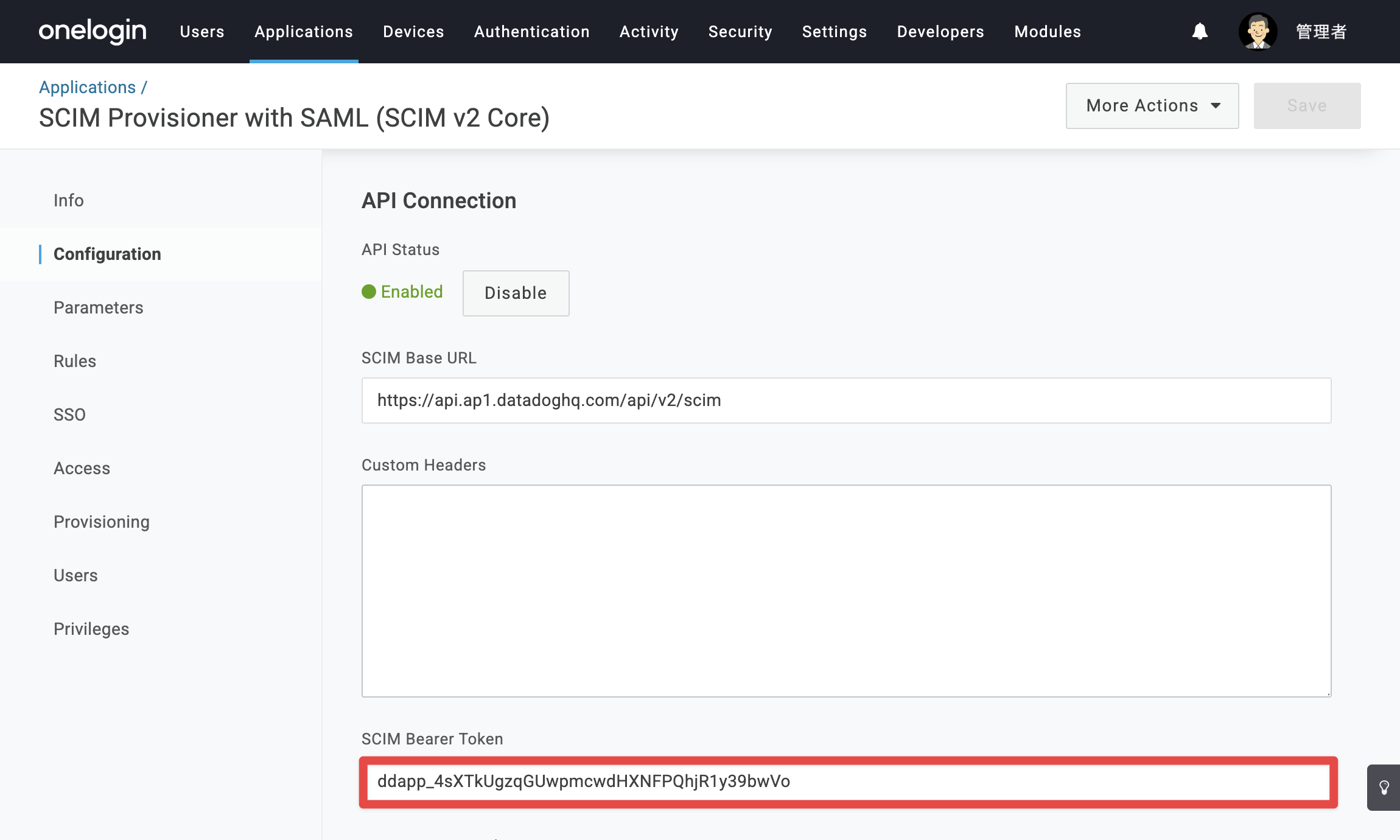
Task: Click the SCIM Base URL label
Action: tap(419, 358)
